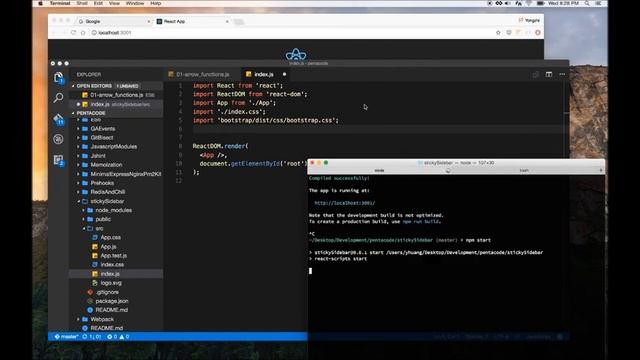Screen dimensions: 640x360
Task: Open the View menu
Action: coord(114,3)
